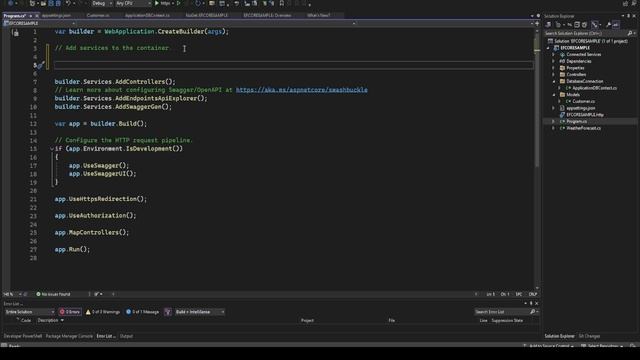
Task: Select ApplicationDBContext.cs in the Solution Explorer
Action: coord(594,88)
